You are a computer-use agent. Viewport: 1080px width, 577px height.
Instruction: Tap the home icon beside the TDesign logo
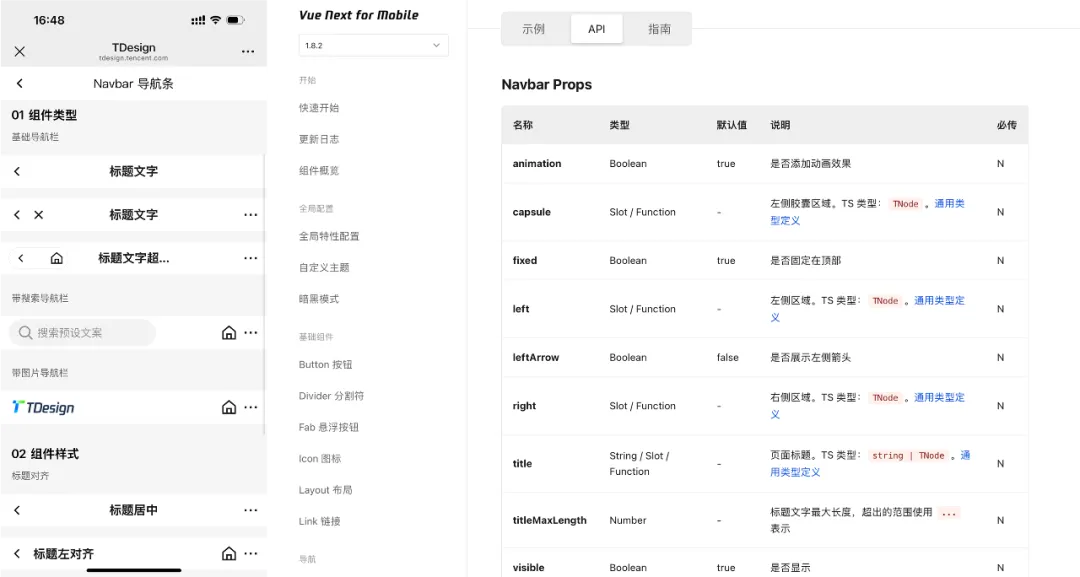(229, 407)
